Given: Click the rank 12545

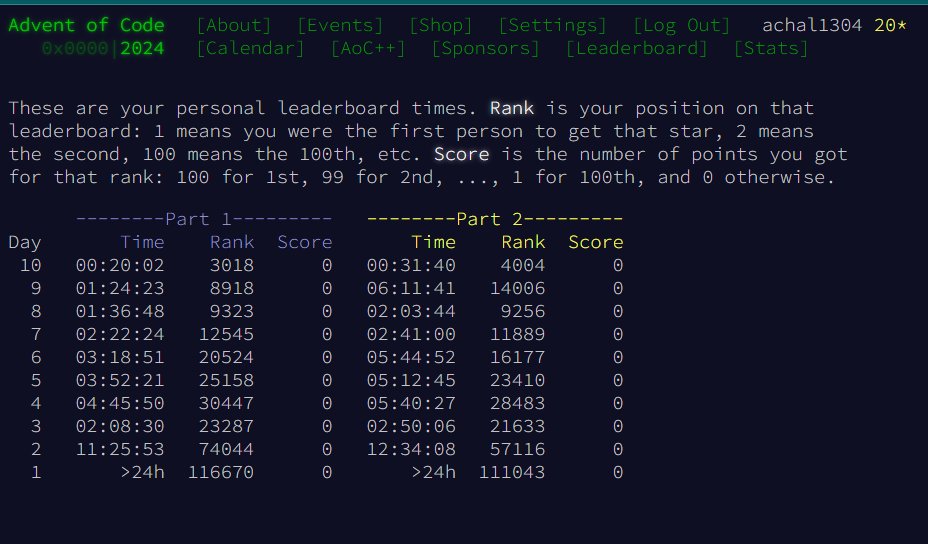Looking at the screenshot, I should point(227,334).
